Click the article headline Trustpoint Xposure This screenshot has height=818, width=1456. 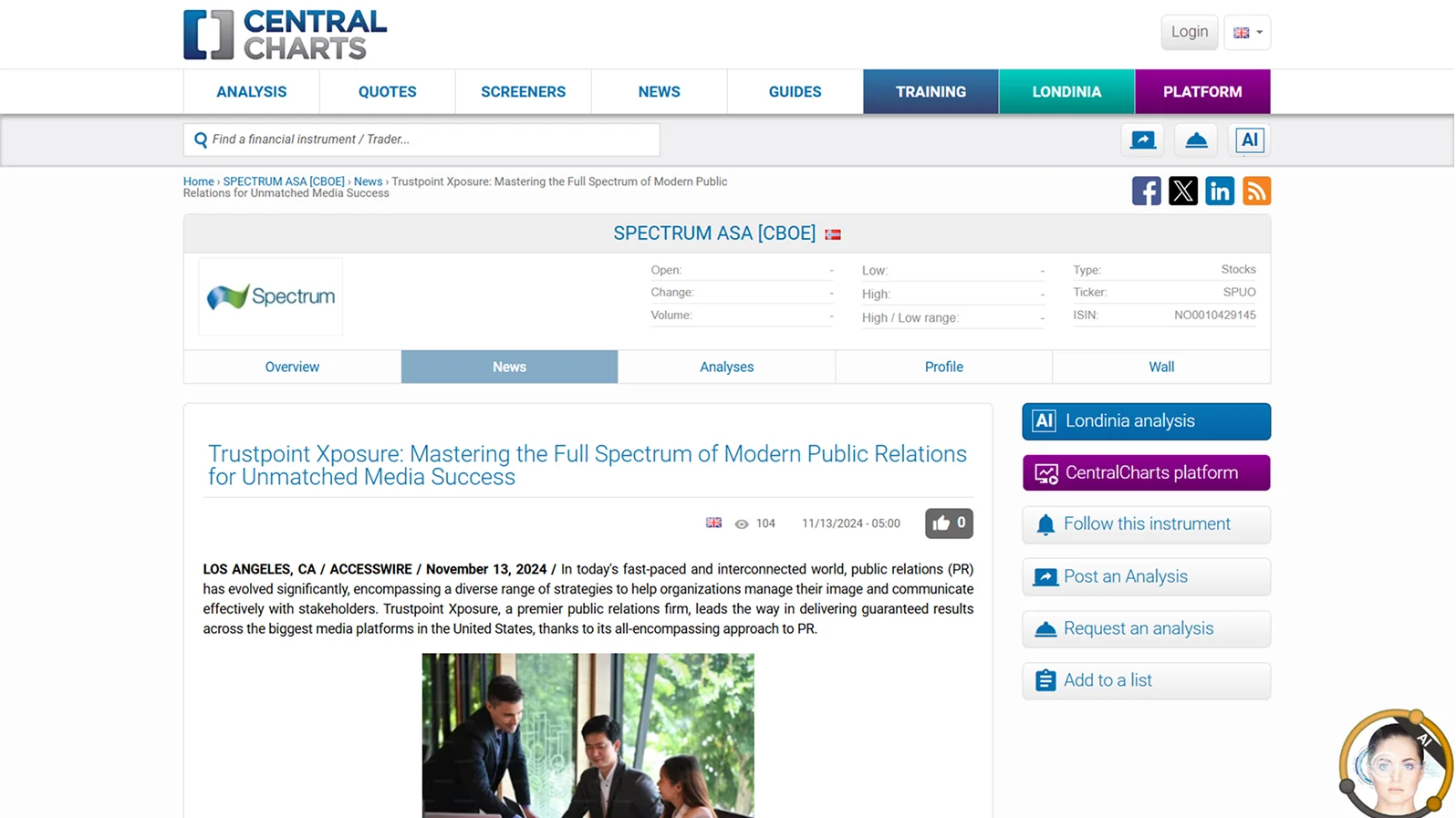pos(588,465)
